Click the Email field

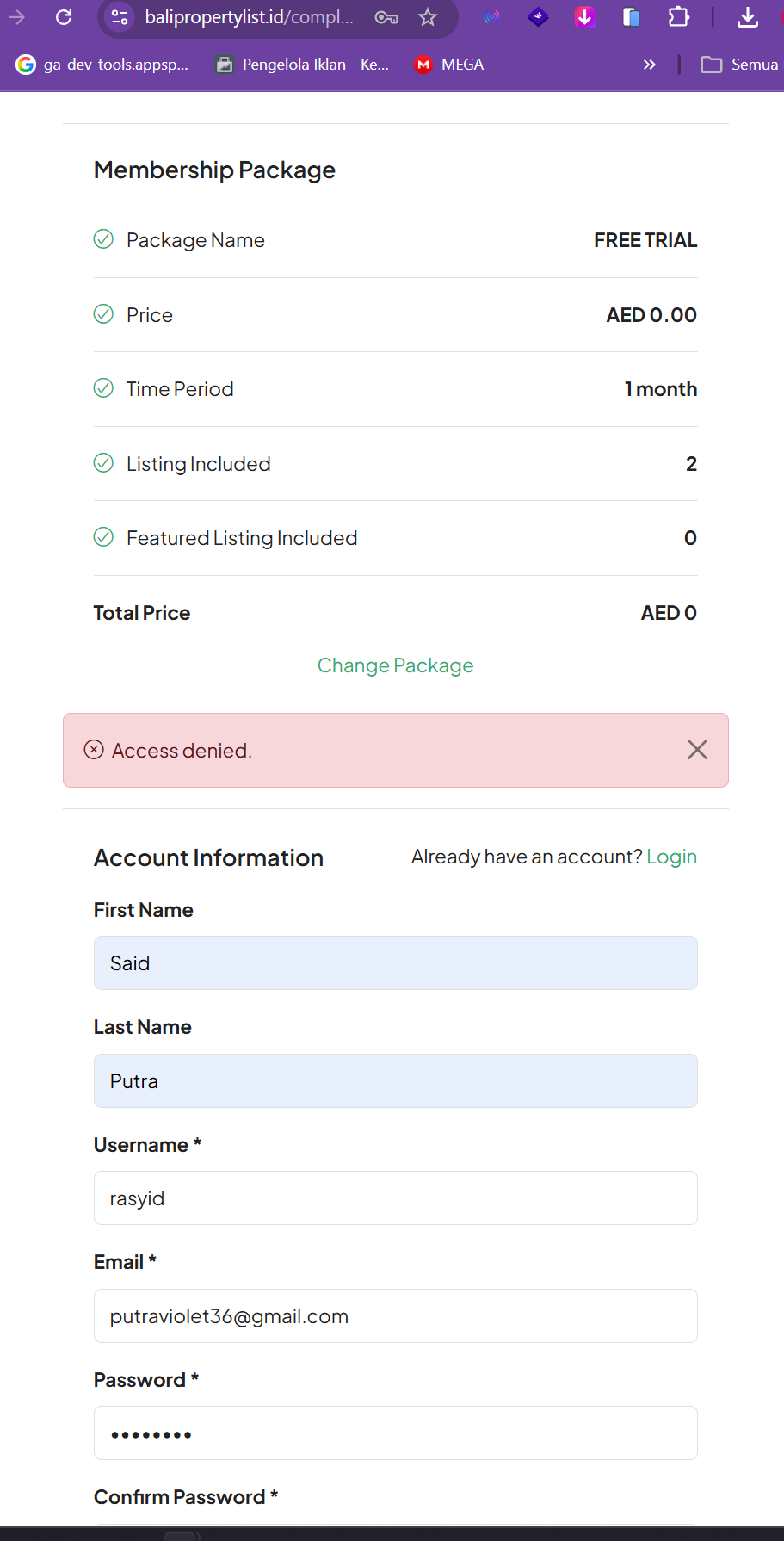click(396, 1316)
